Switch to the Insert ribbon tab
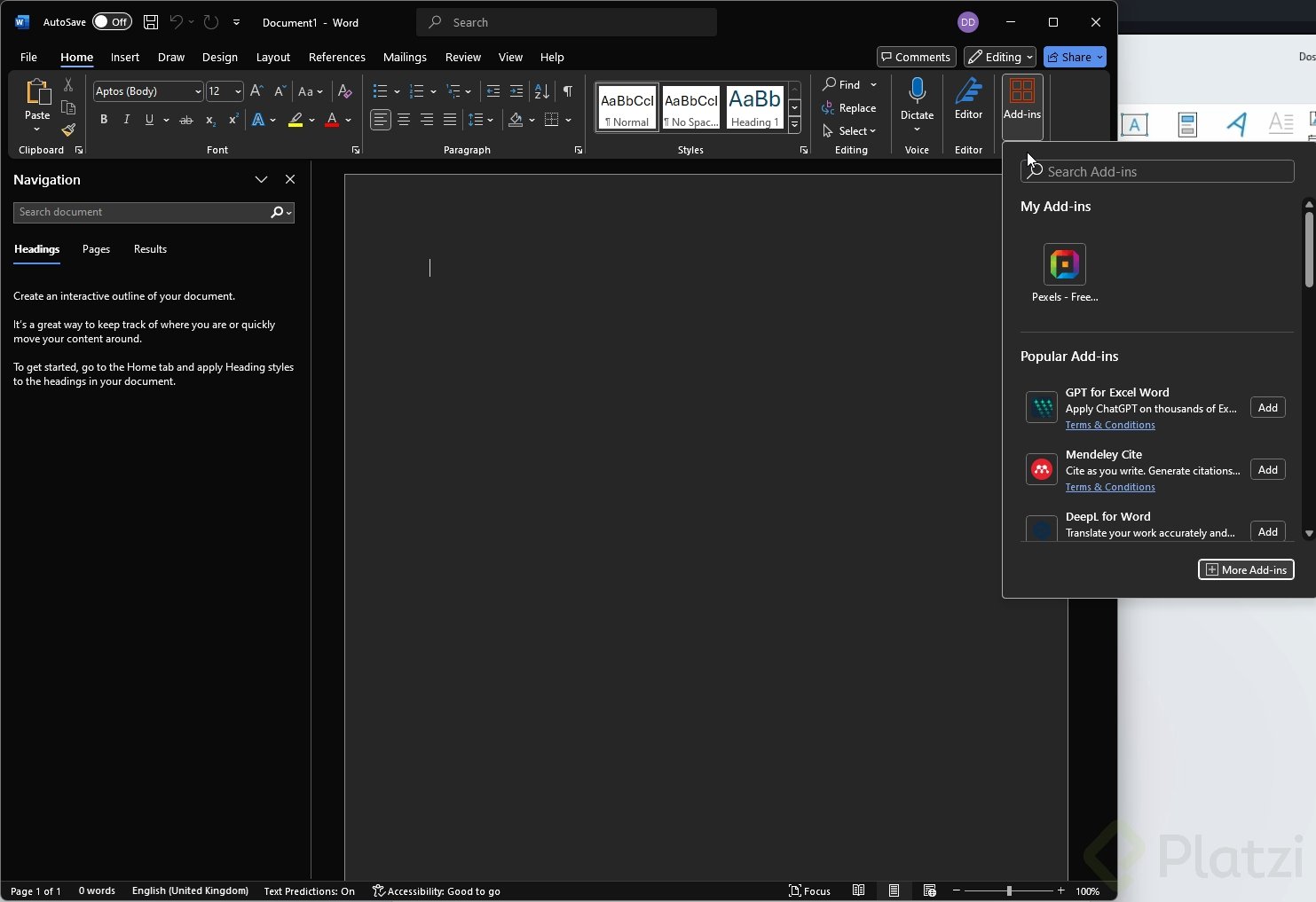The width and height of the screenshot is (1316, 902). [124, 57]
